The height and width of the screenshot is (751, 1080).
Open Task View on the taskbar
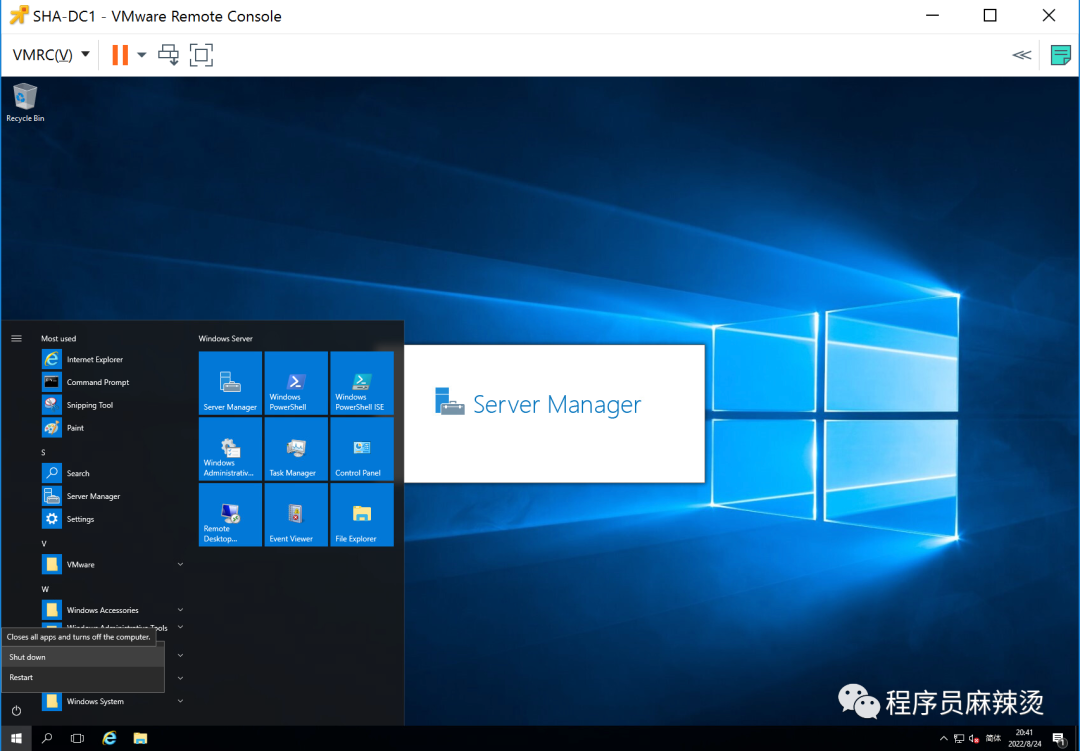[77, 738]
